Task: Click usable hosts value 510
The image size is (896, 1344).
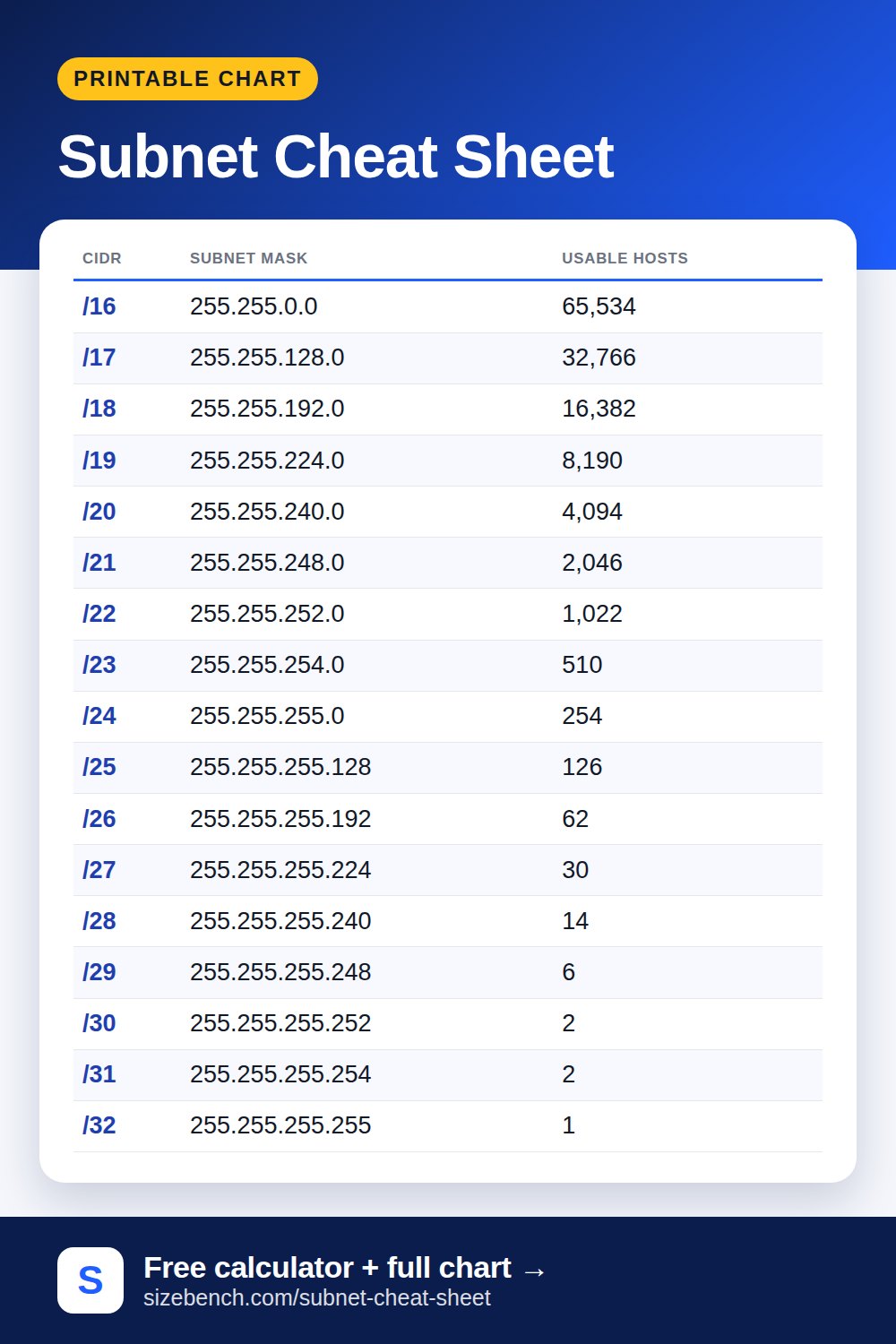Action: 582,665
